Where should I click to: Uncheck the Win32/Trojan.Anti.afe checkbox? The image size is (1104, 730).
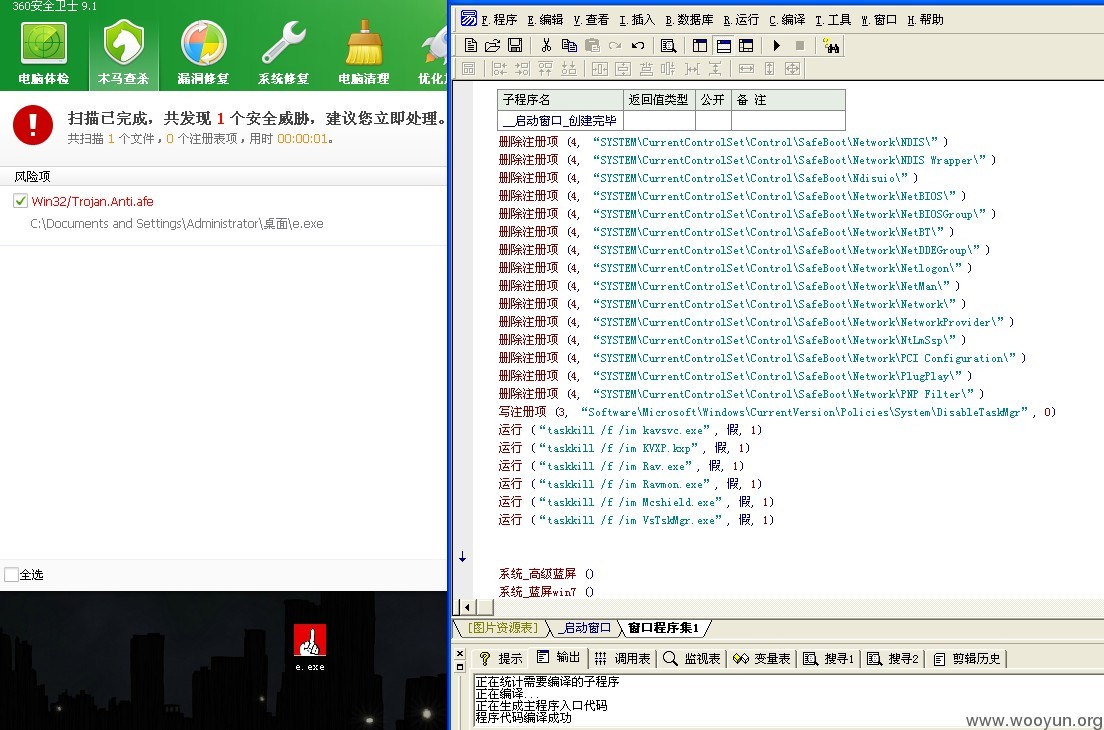[20, 201]
